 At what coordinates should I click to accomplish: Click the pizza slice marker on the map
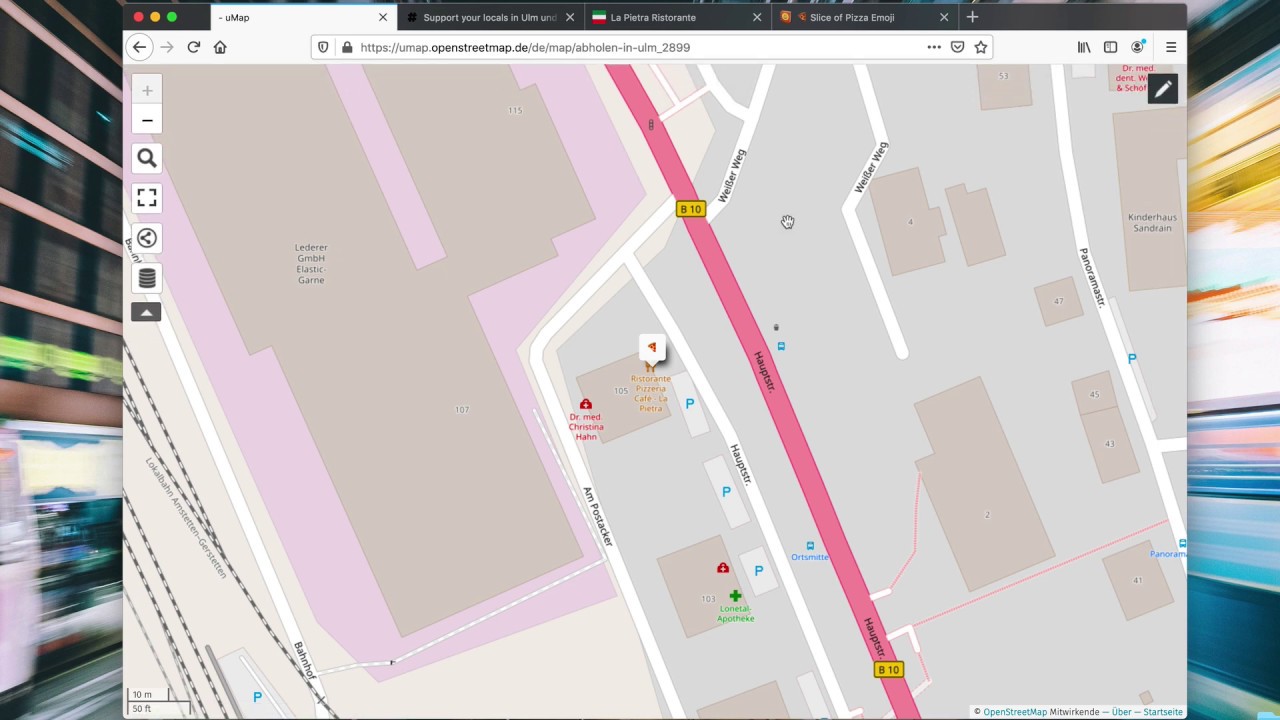[x=652, y=347]
